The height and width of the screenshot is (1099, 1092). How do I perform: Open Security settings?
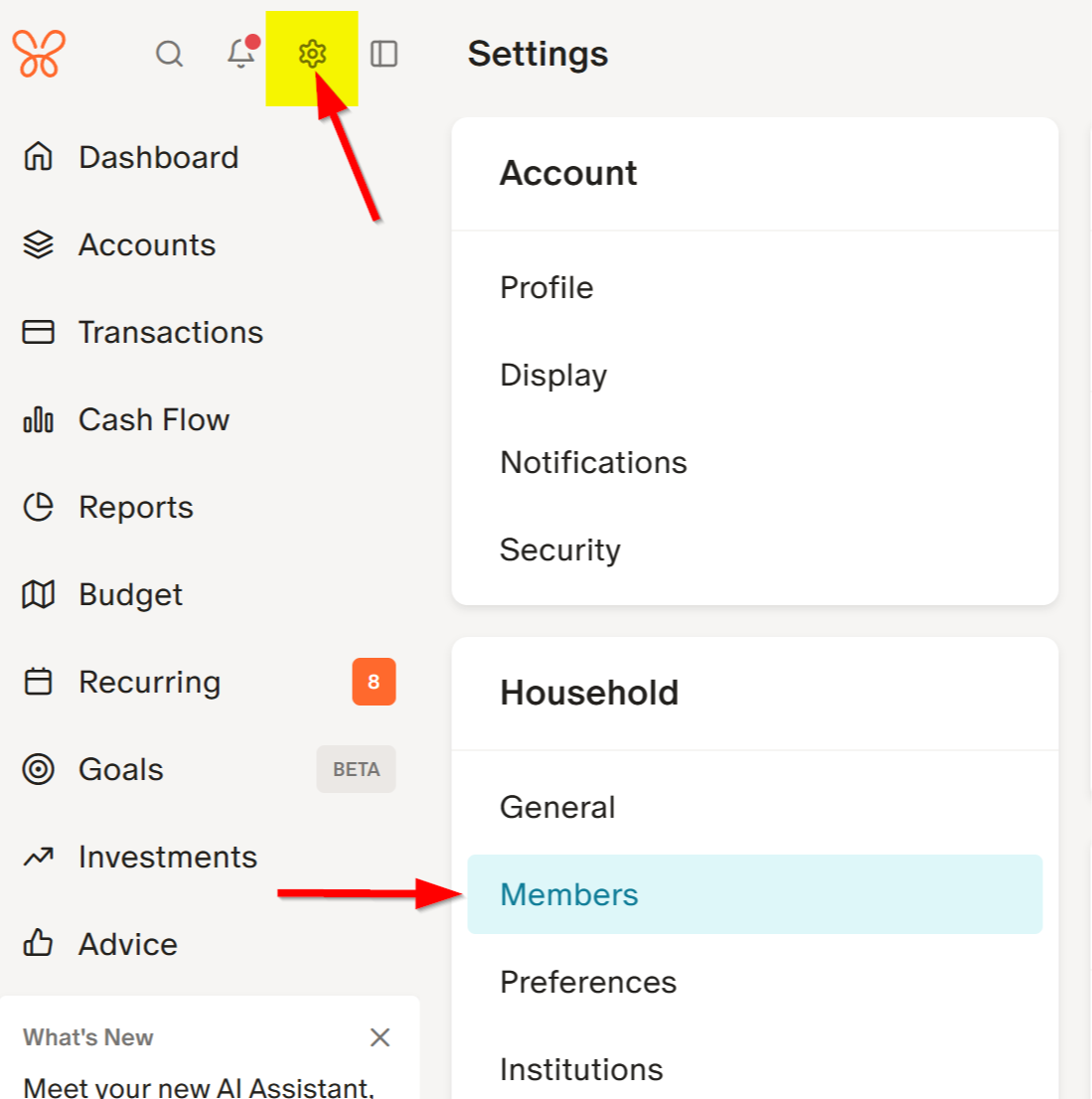coord(560,549)
